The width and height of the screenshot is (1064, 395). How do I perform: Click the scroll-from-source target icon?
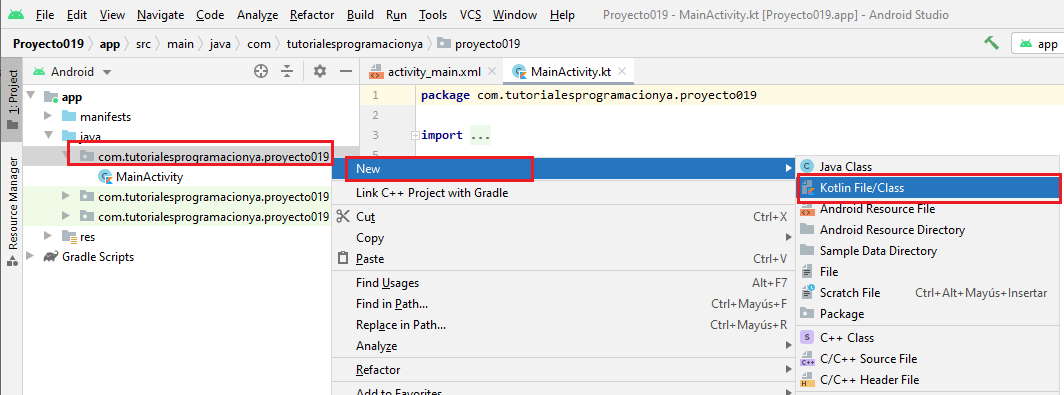261,71
